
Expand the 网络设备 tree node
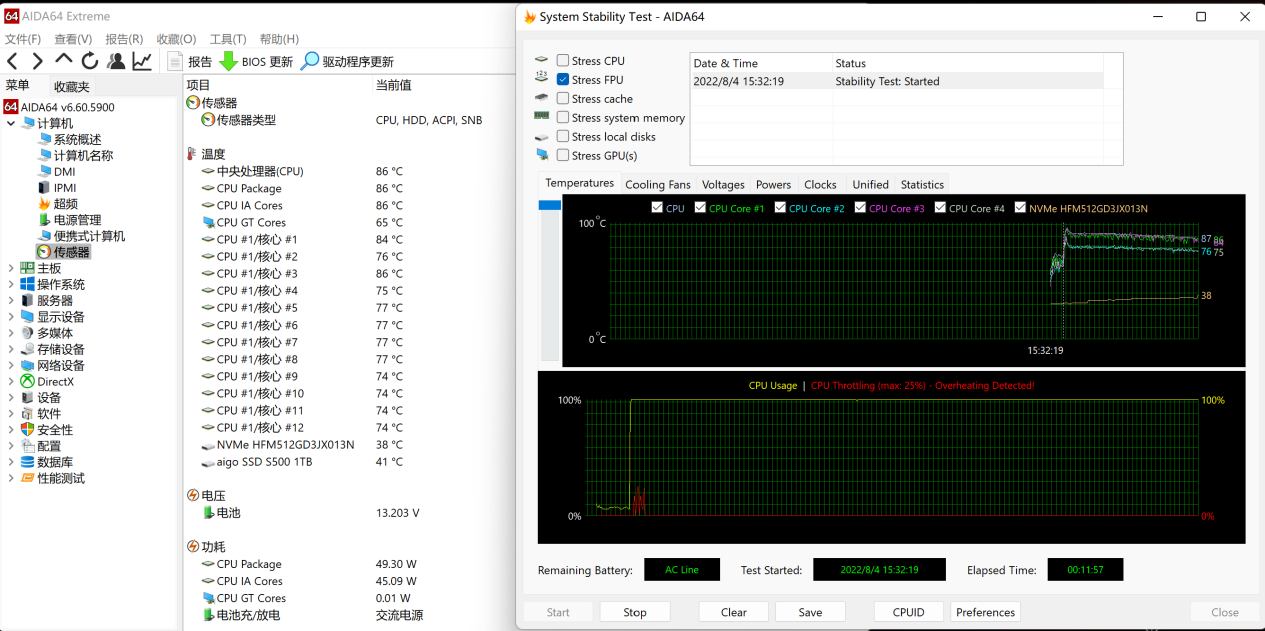pyautogui.click(x=11, y=365)
